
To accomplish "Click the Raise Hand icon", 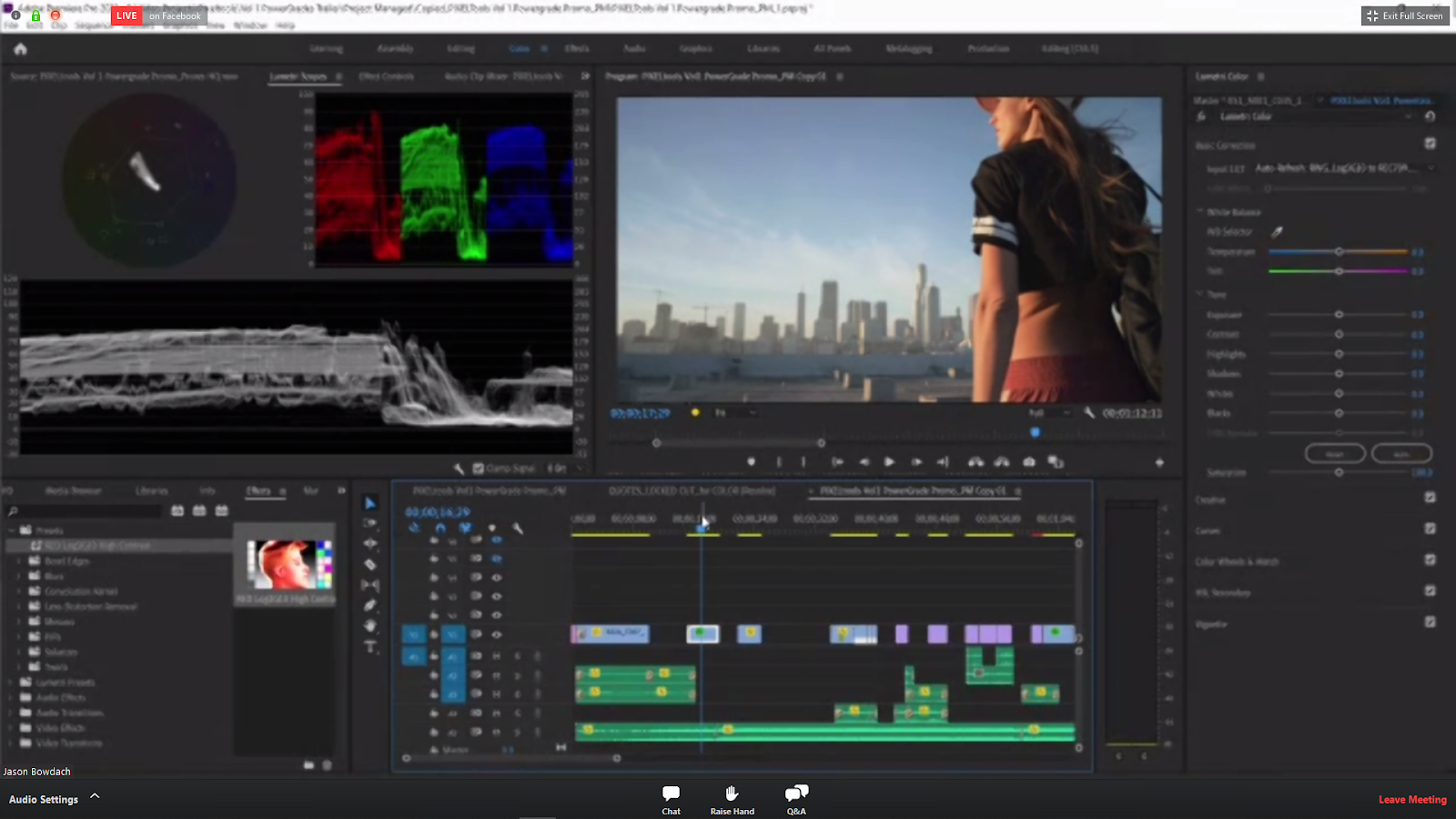I will pyautogui.click(x=732, y=798).
